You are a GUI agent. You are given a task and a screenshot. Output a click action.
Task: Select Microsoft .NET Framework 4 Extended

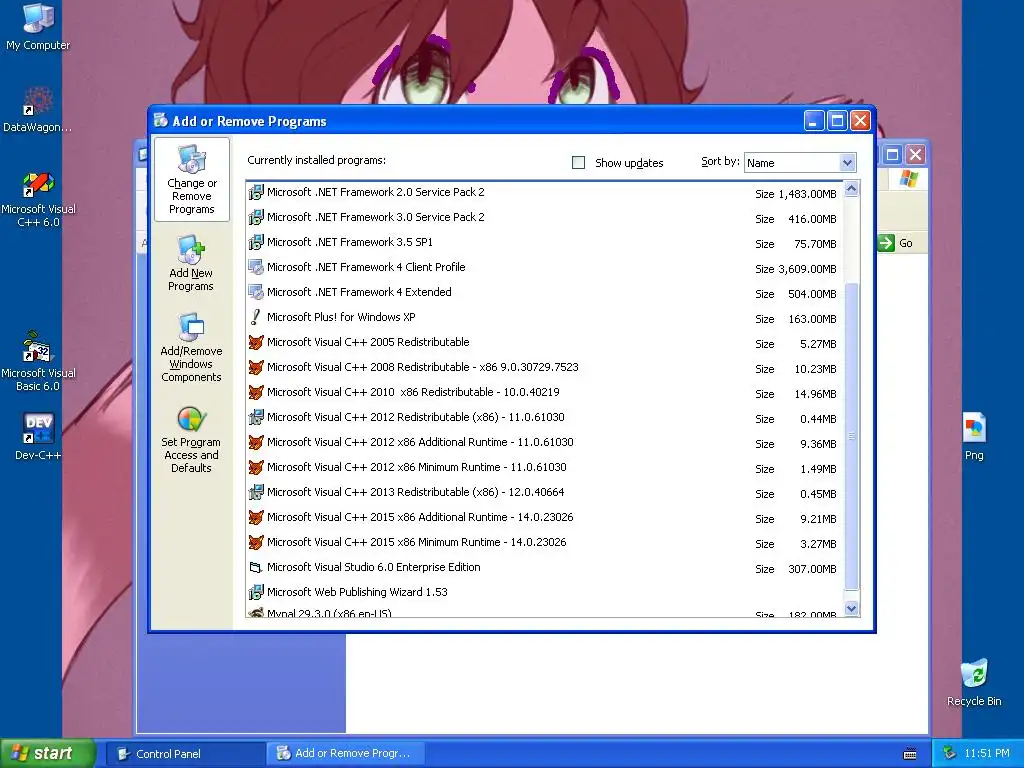tap(545, 293)
